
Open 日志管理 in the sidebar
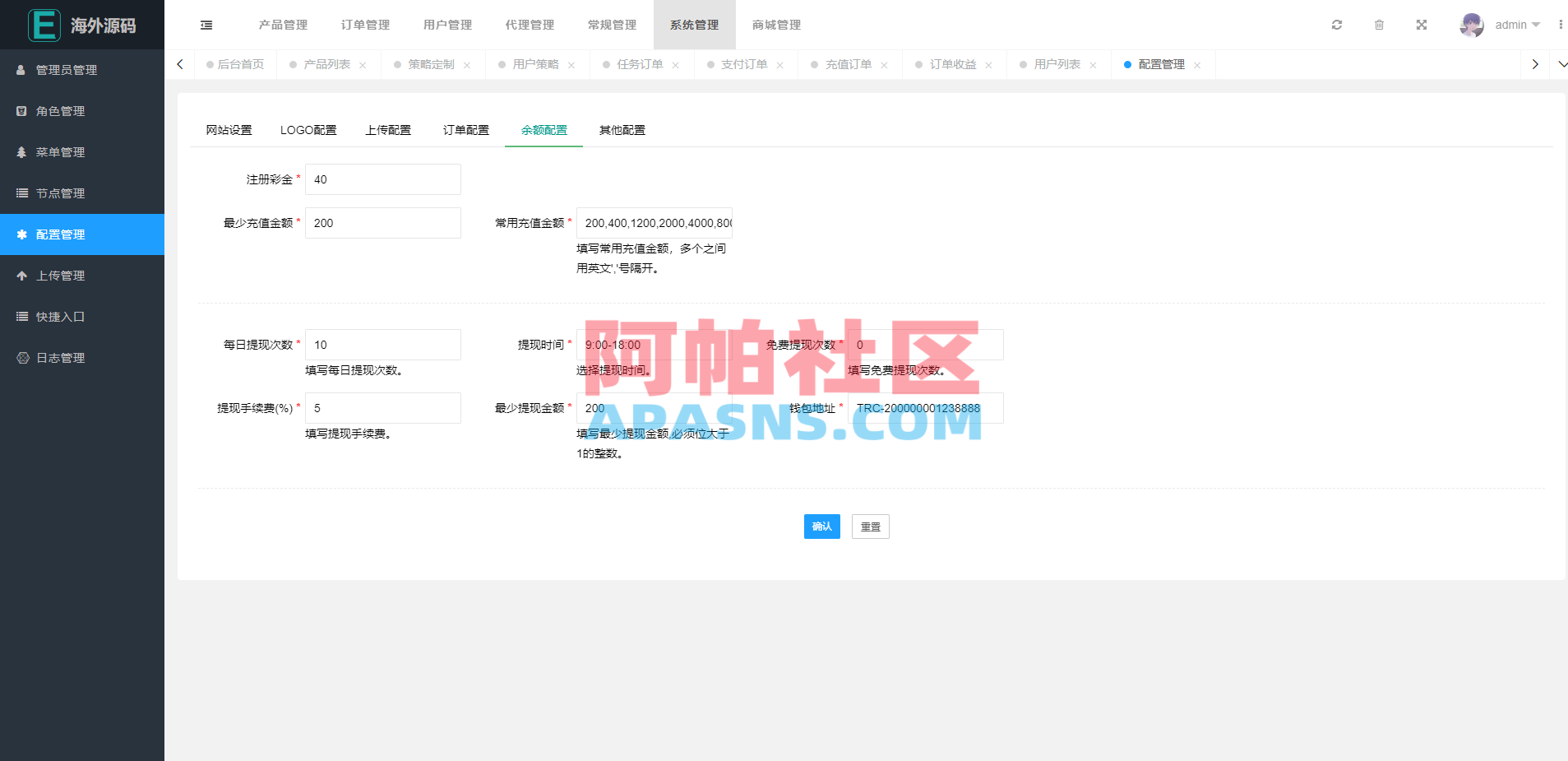[x=58, y=357]
